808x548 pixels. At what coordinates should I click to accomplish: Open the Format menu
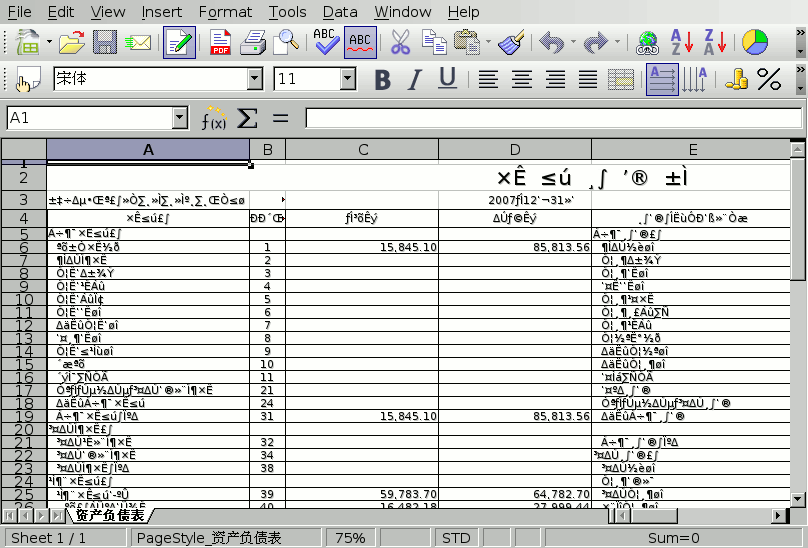pos(225,12)
